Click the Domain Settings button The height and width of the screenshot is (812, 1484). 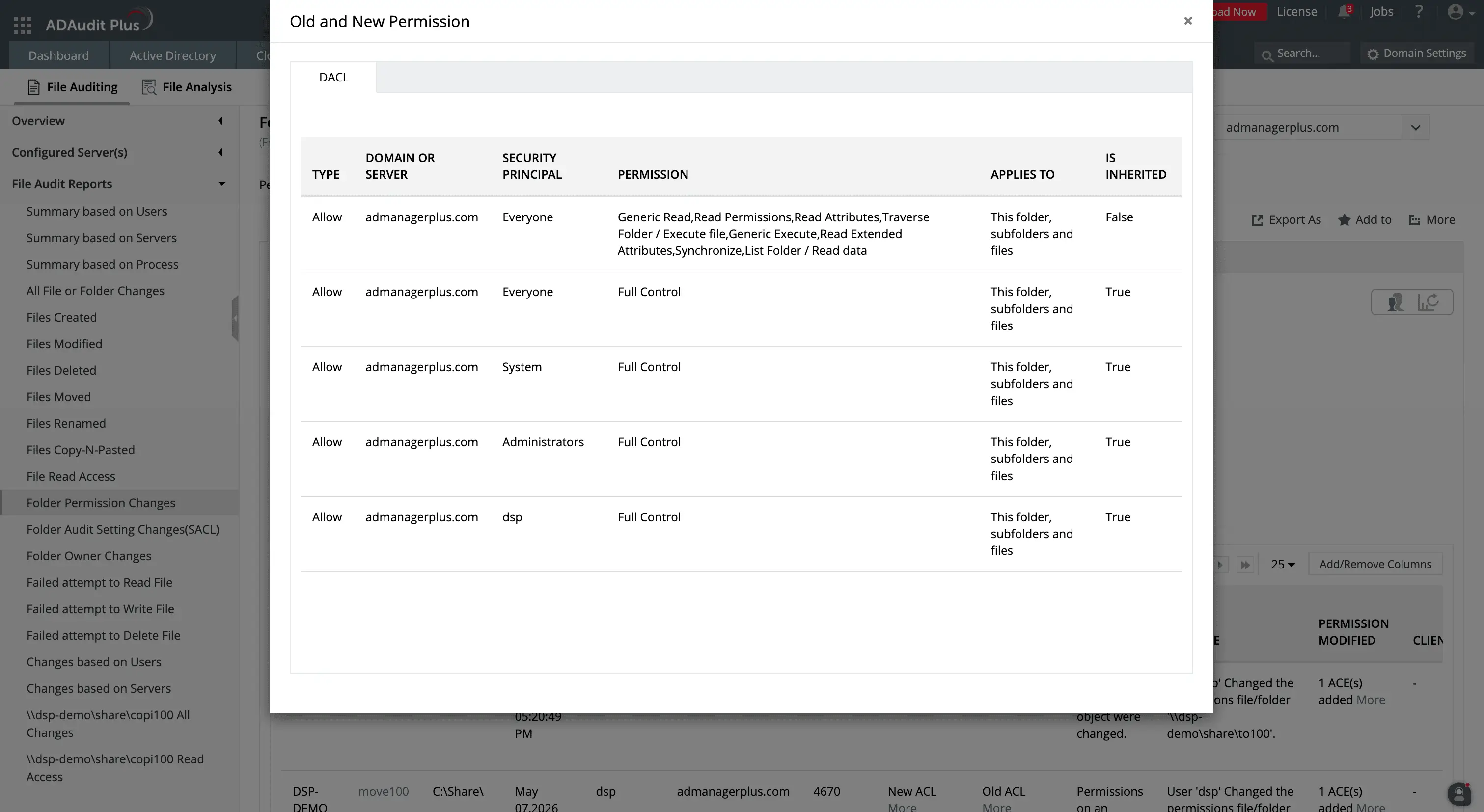tap(1417, 53)
